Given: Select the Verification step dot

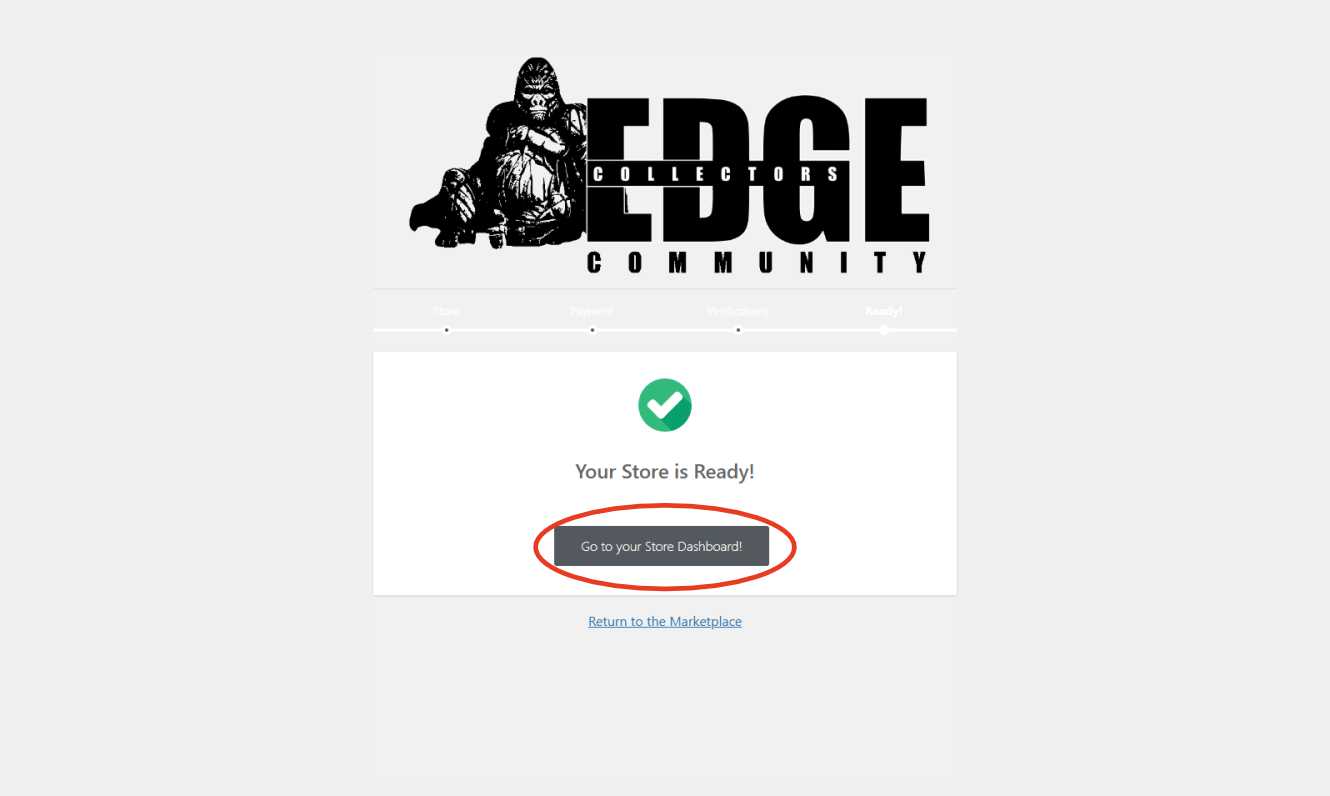Looking at the screenshot, I should coord(738,330).
